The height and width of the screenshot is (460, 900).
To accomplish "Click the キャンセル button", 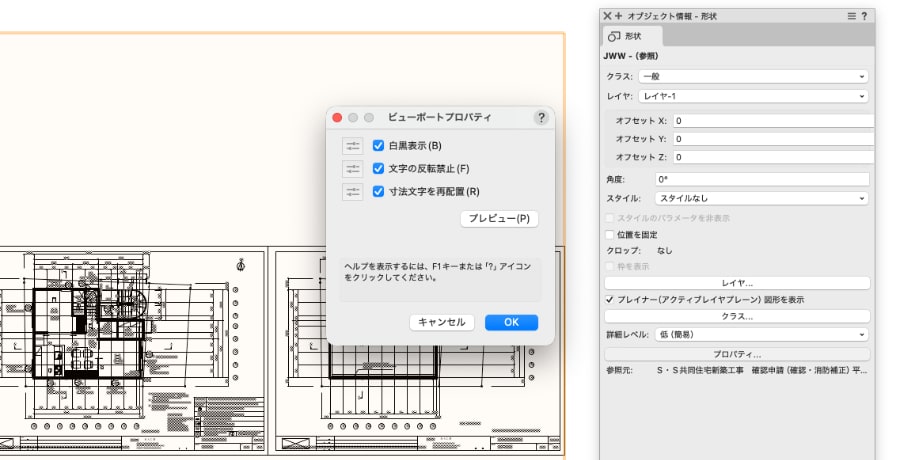I will (442, 323).
